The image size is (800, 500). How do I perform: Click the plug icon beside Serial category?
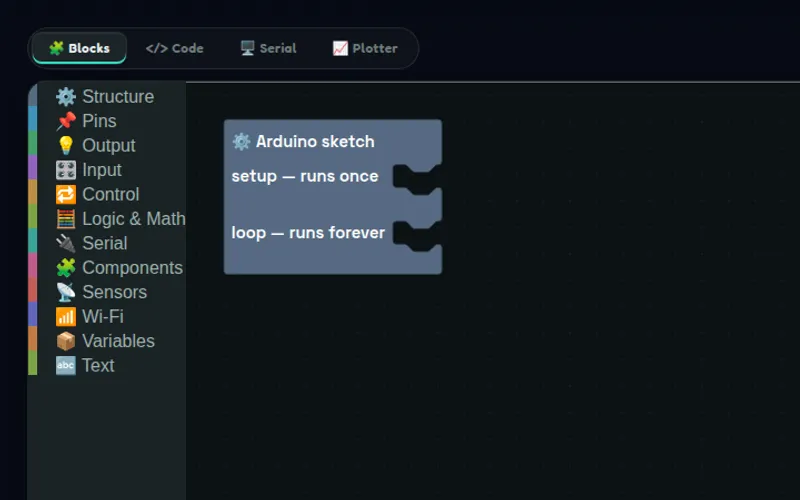tap(66, 243)
